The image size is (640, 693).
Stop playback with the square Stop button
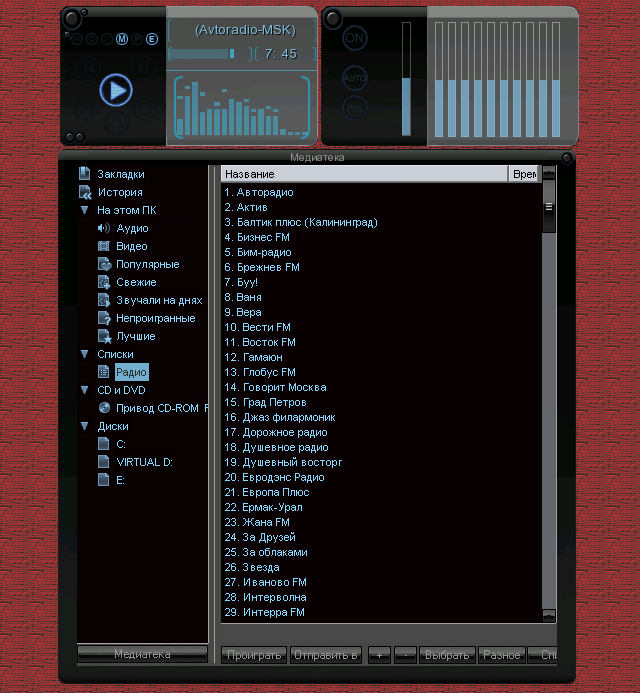(145, 109)
